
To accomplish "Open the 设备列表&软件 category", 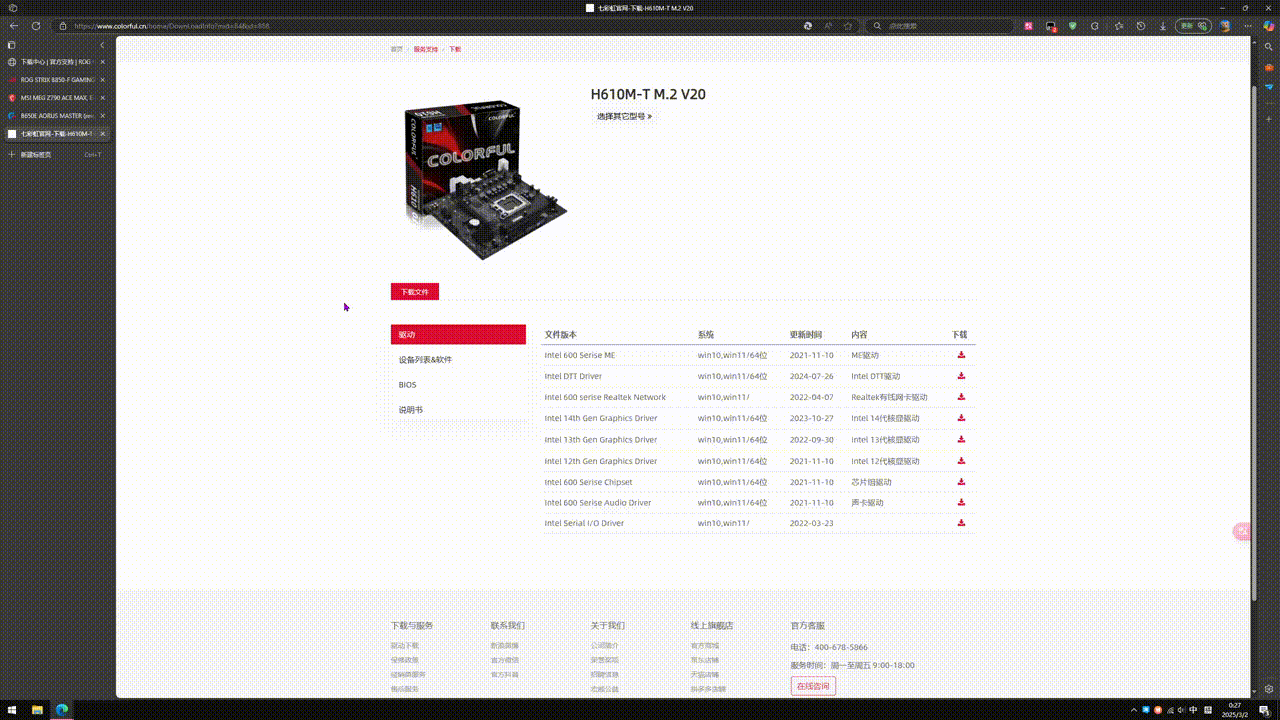I will (426, 360).
